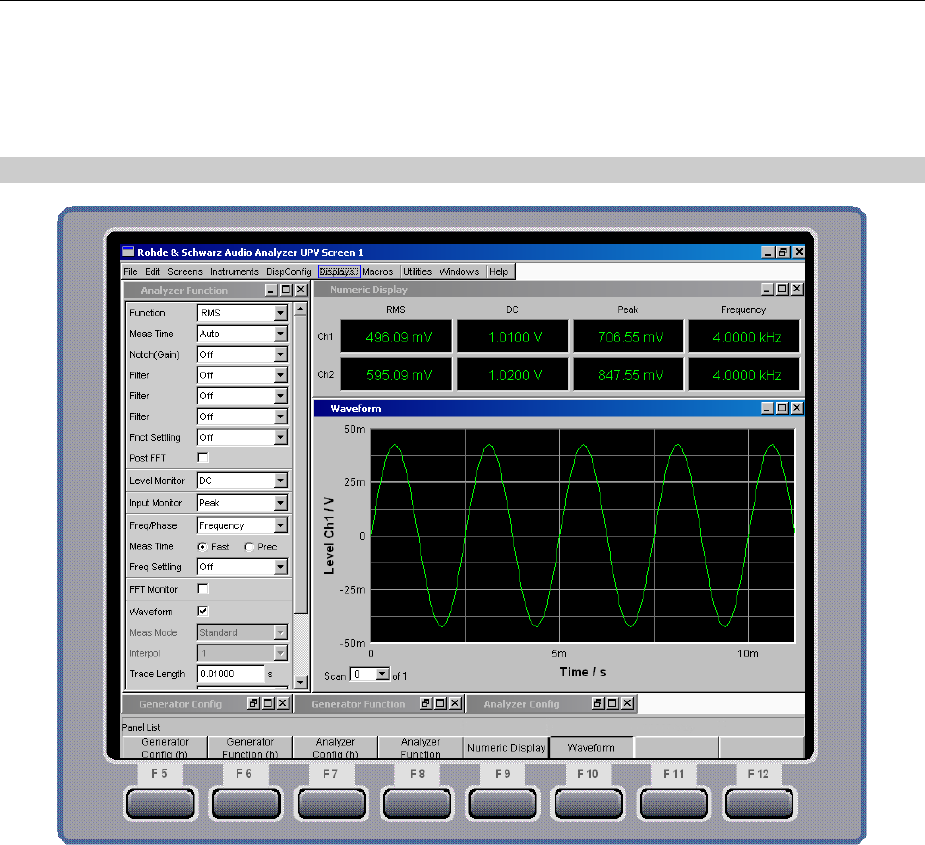
Task: Expand the Function RMS dropdown
Action: point(281,313)
